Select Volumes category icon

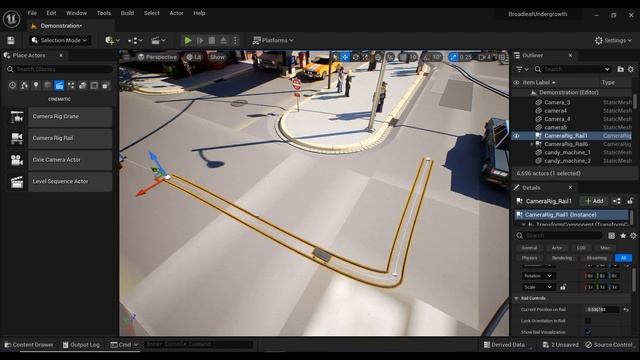(94, 85)
